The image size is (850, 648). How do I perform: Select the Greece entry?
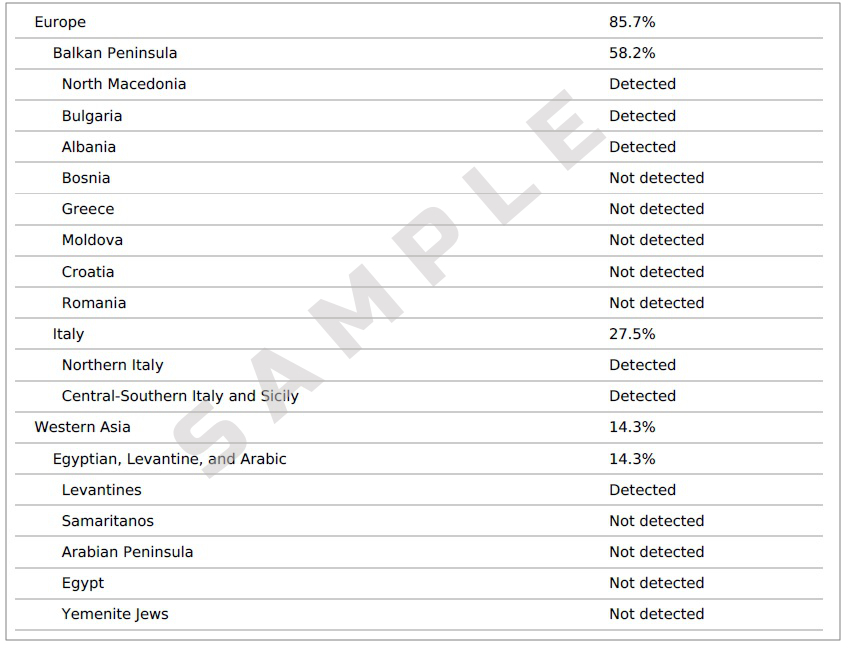tap(88, 209)
